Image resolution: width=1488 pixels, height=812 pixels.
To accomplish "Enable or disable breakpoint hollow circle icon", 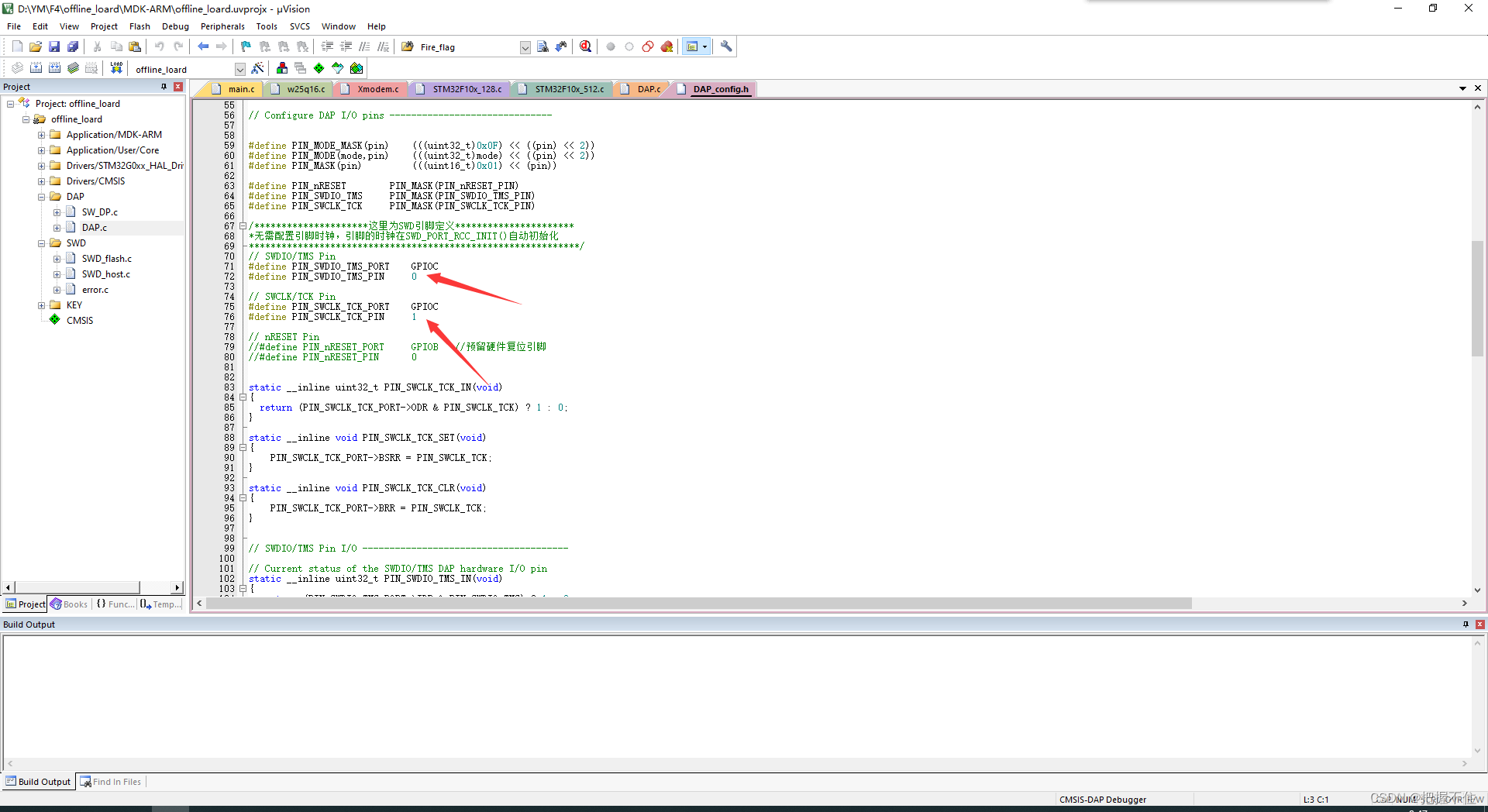I will [629, 46].
